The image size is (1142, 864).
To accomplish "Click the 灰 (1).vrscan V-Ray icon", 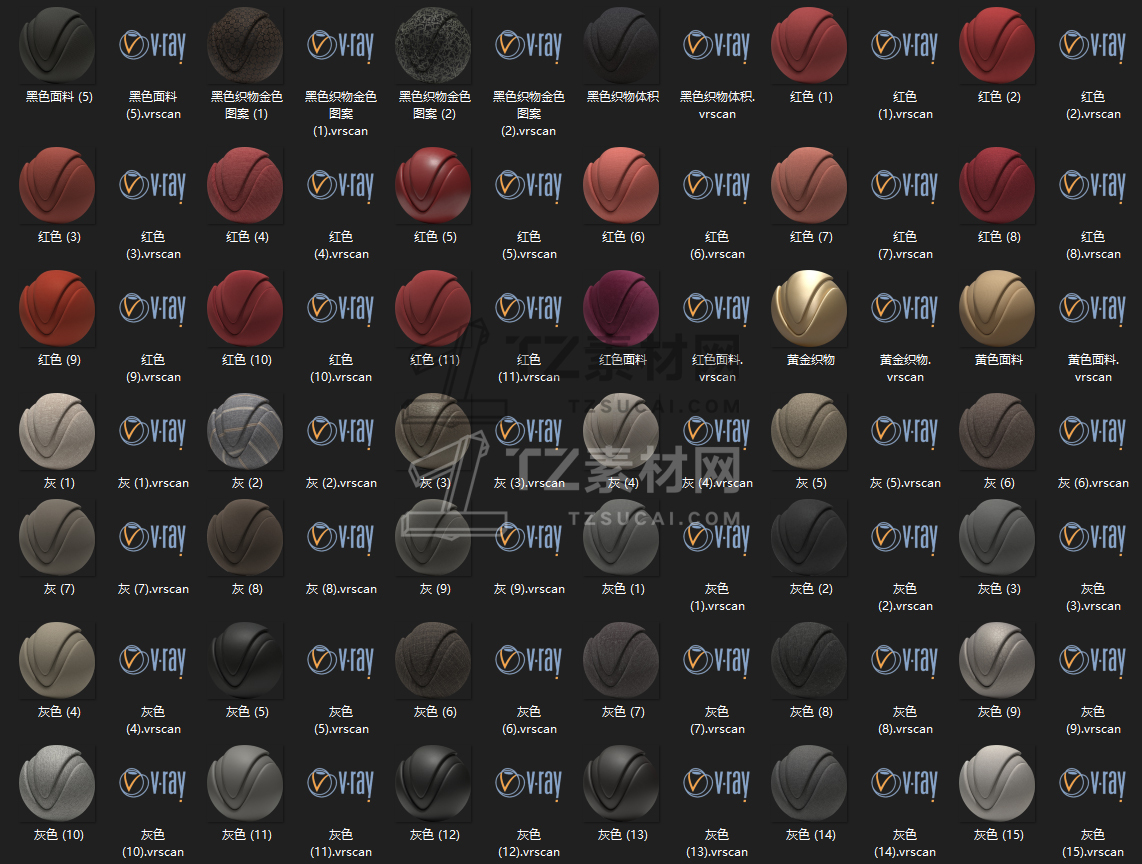I will [152, 431].
